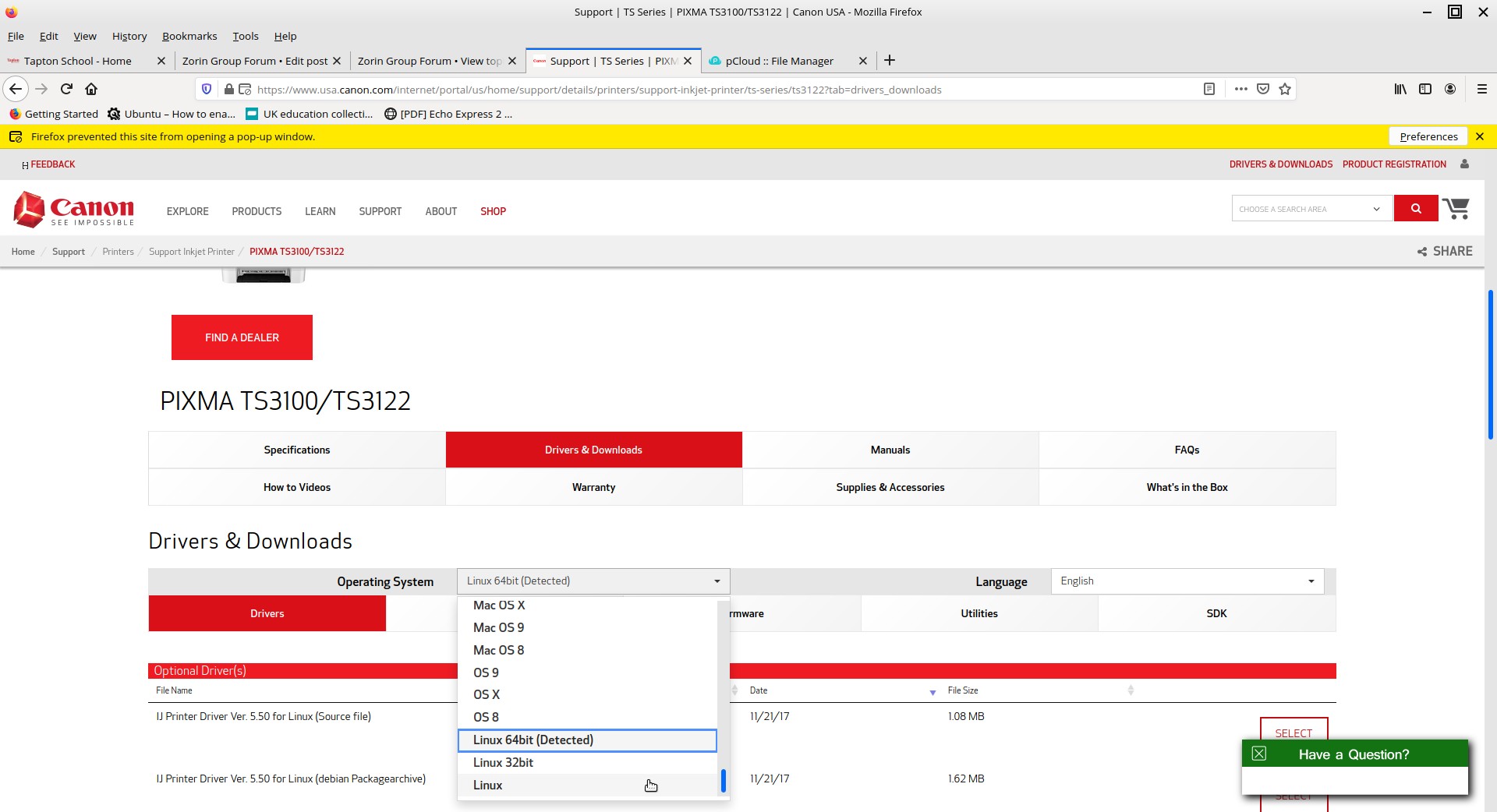Expand the Operating System dropdown

tap(593, 581)
